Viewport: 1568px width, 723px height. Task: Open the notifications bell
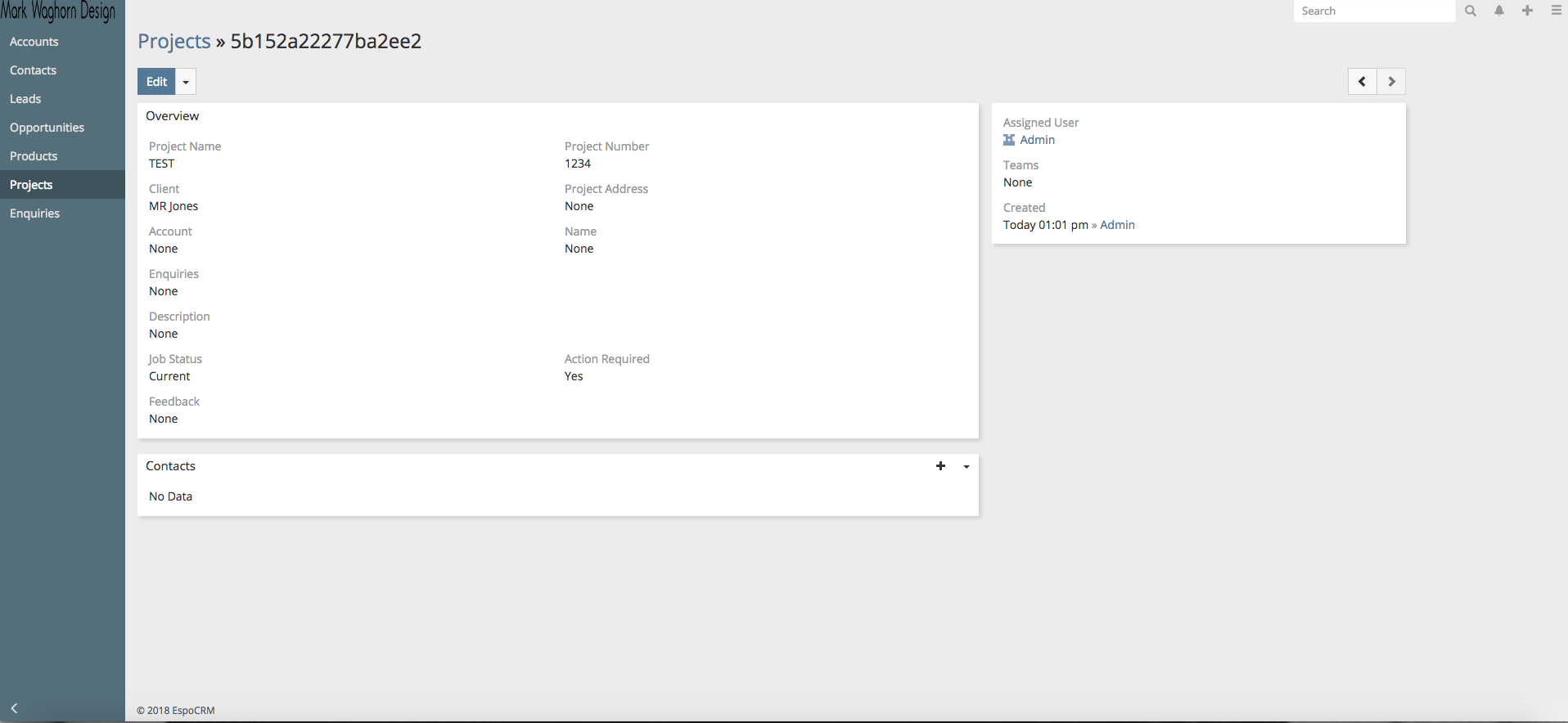1499,11
